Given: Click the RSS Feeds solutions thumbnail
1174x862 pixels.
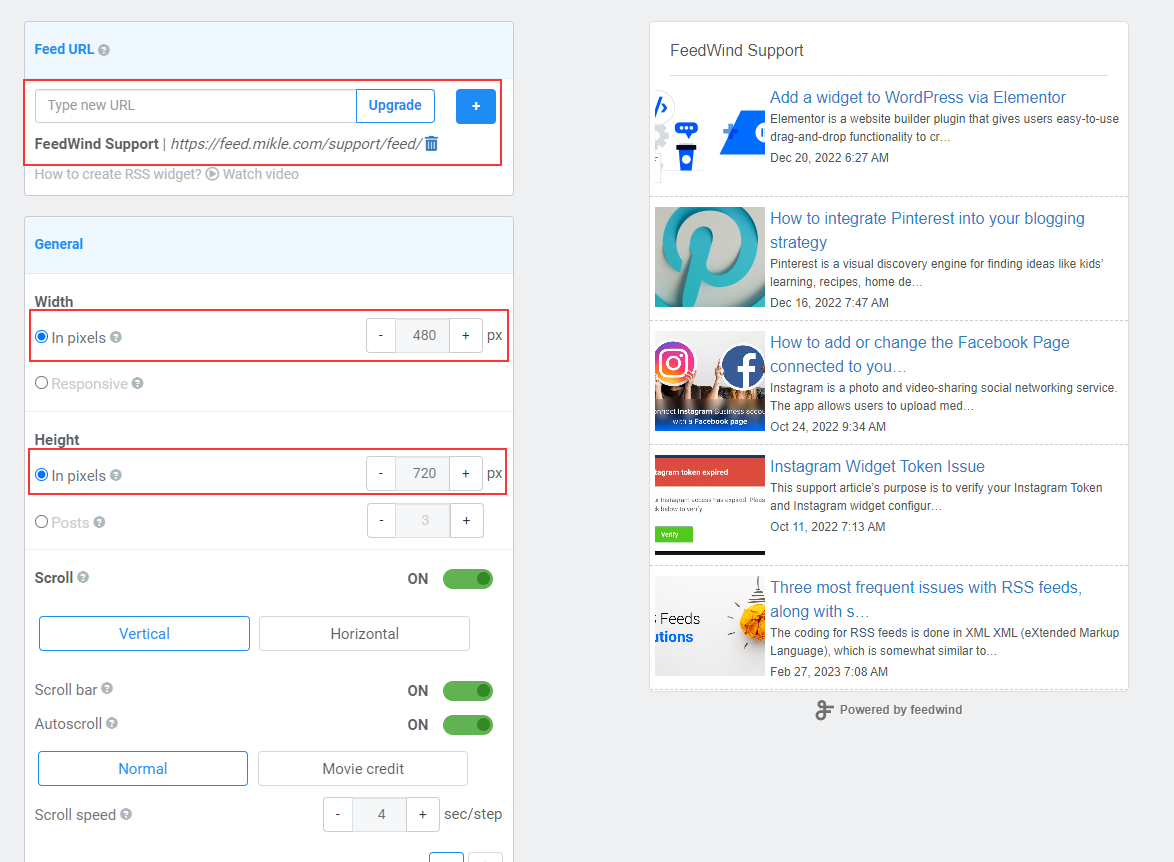Looking at the screenshot, I should point(710,626).
